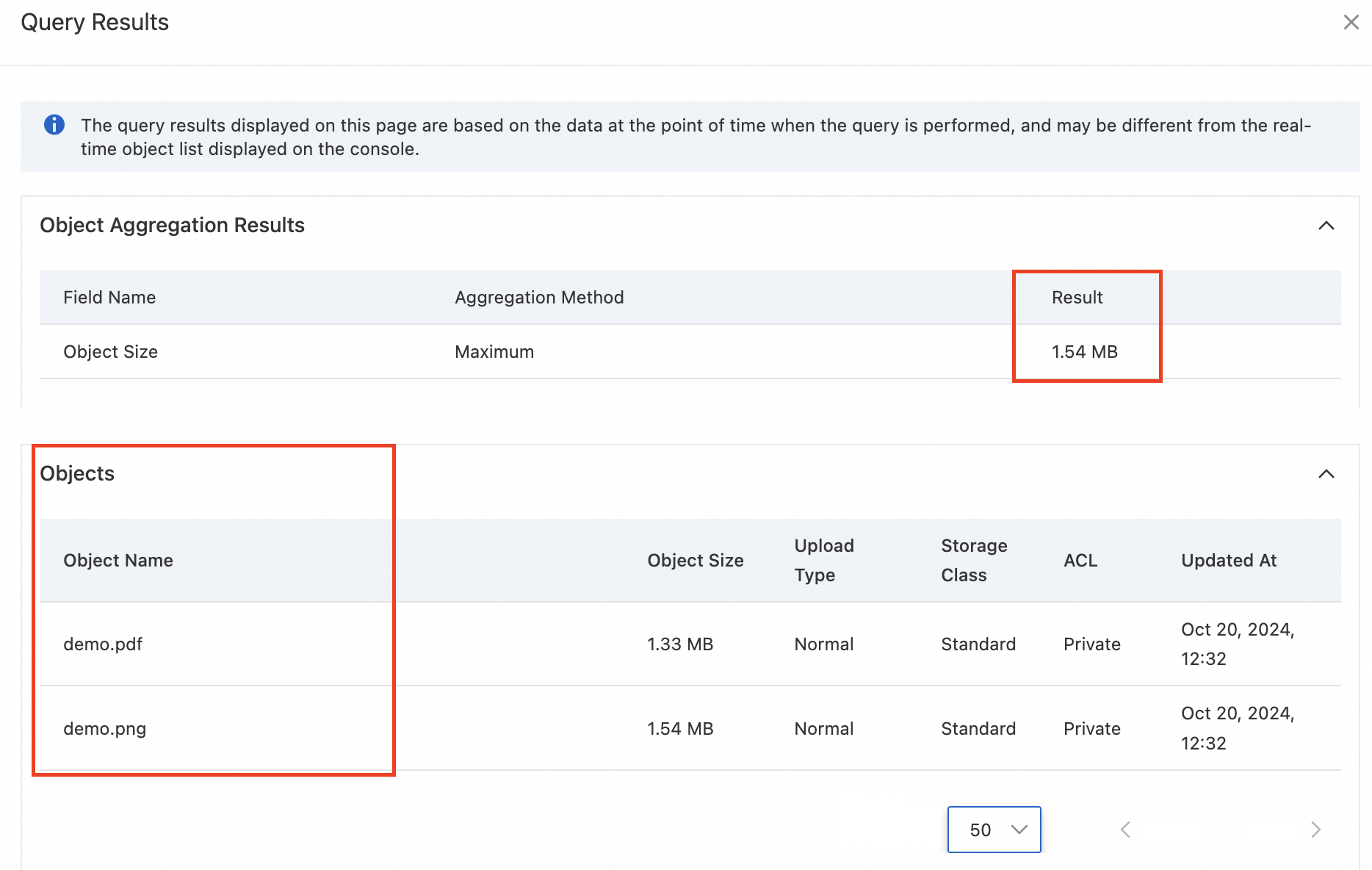Click the Query Results title
The height and width of the screenshot is (870, 1372).
coord(95,23)
